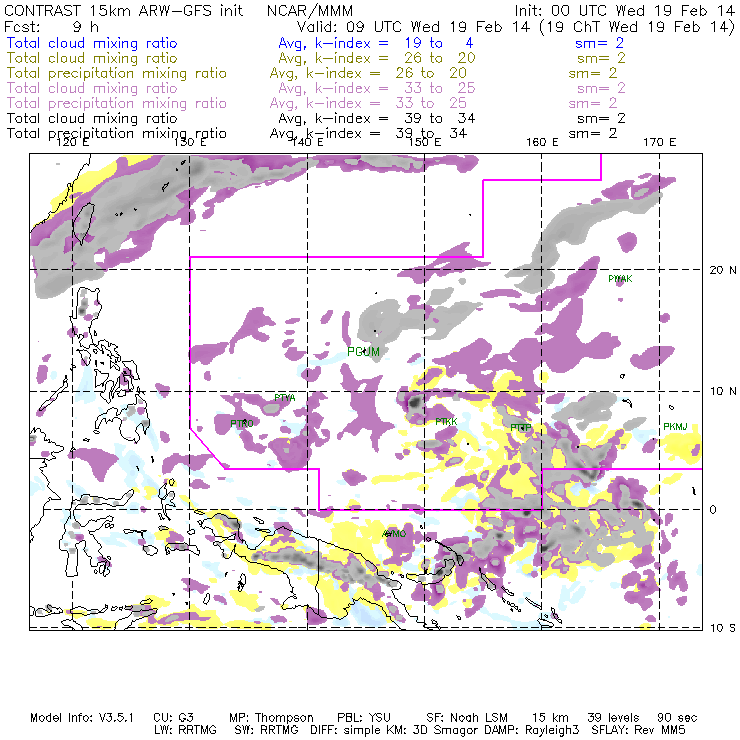This screenshot has height=740, width=740.
Task: Click the black 'Total precipitation mixing ratio' legend line
Action: click(x=117, y=133)
